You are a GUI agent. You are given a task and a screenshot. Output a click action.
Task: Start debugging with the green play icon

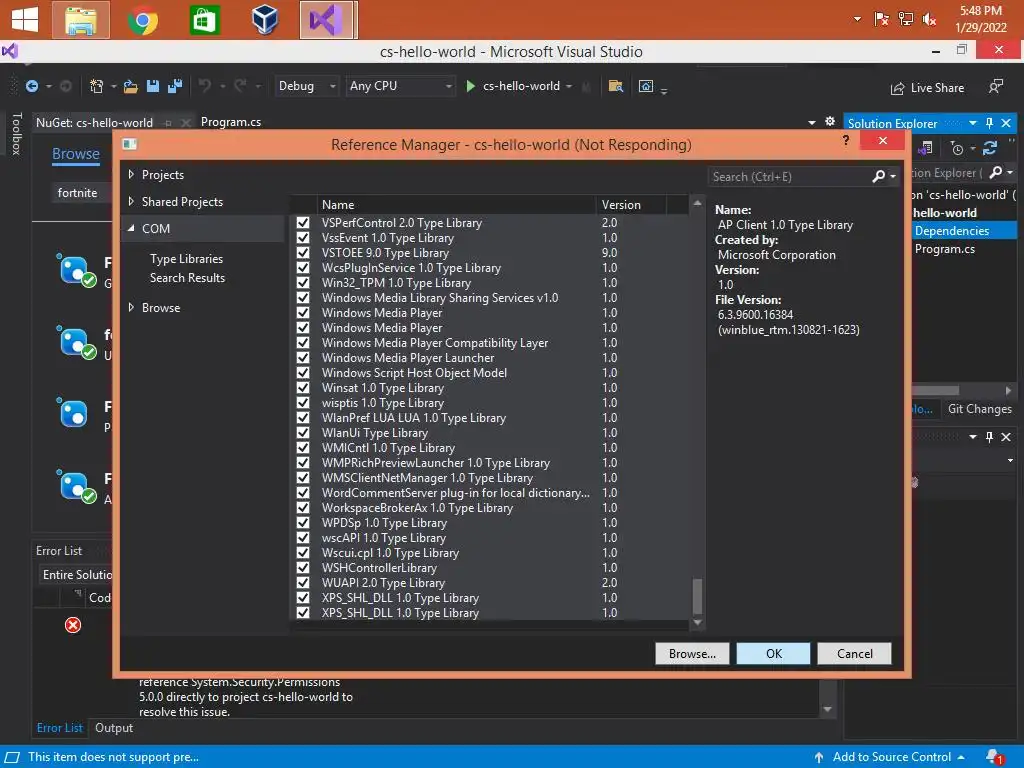pos(470,86)
